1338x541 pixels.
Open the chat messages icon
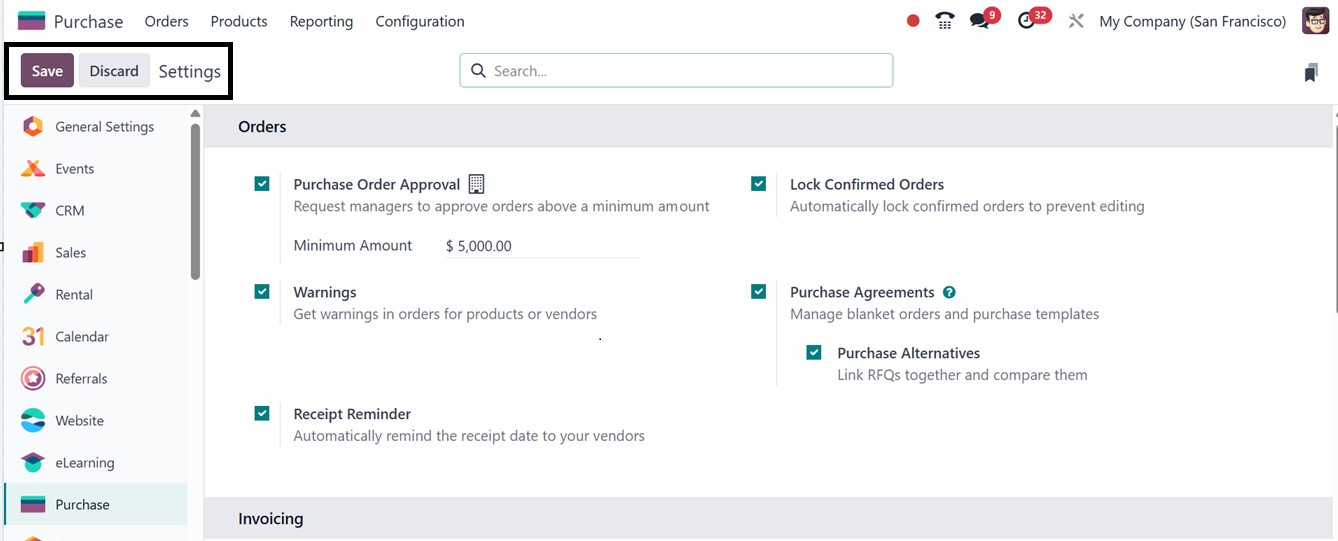click(x=979, y=21)
